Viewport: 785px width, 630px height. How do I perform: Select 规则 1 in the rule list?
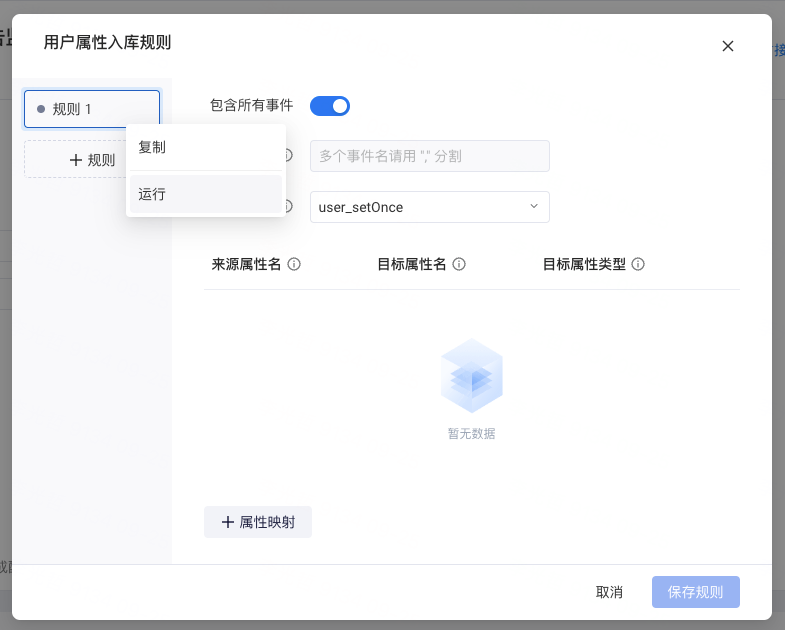(91, 109)
